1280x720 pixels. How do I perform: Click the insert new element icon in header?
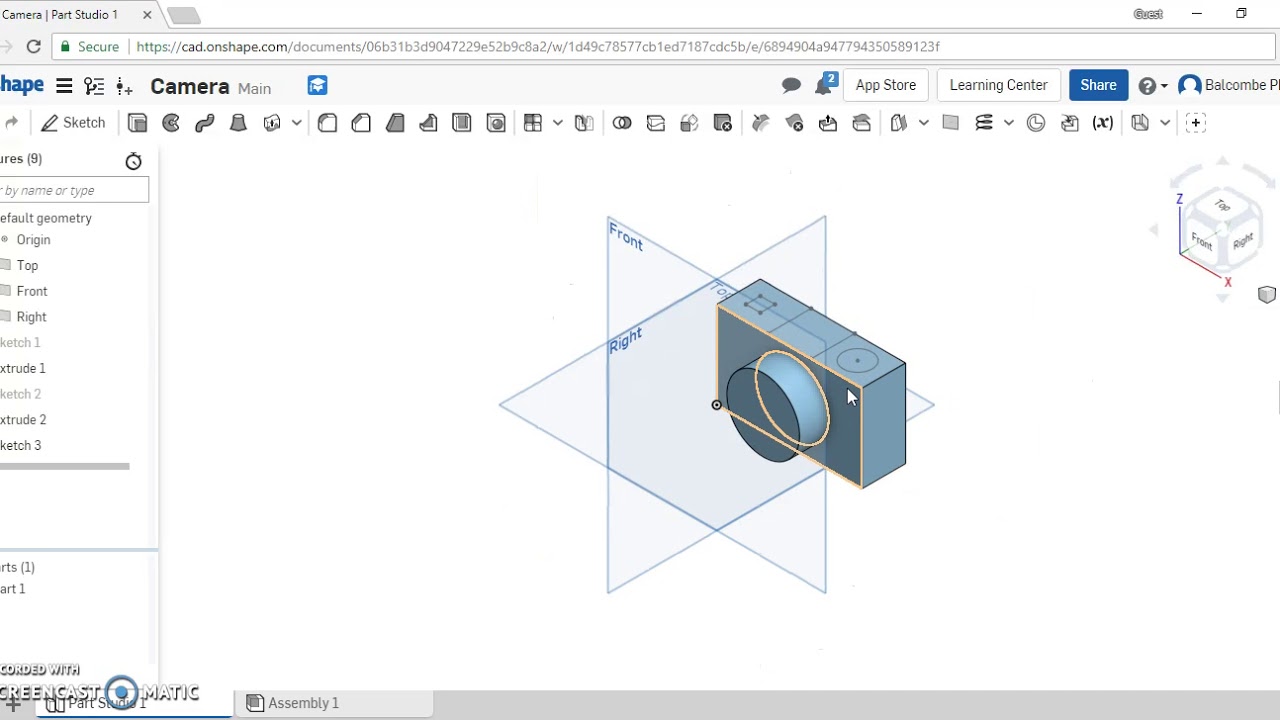point(124,86)
